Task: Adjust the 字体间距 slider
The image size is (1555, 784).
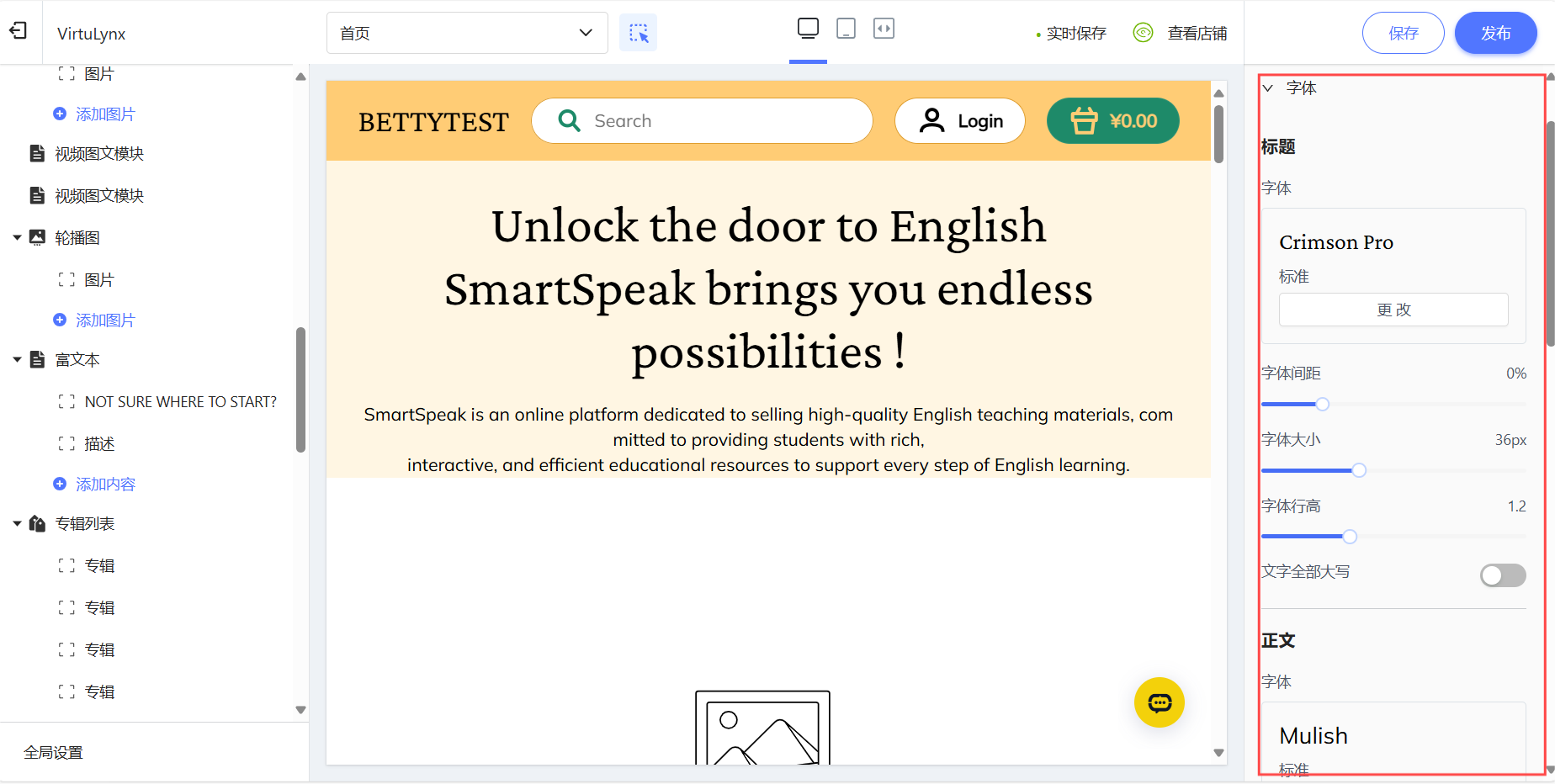Action: tap(1322, 405)
